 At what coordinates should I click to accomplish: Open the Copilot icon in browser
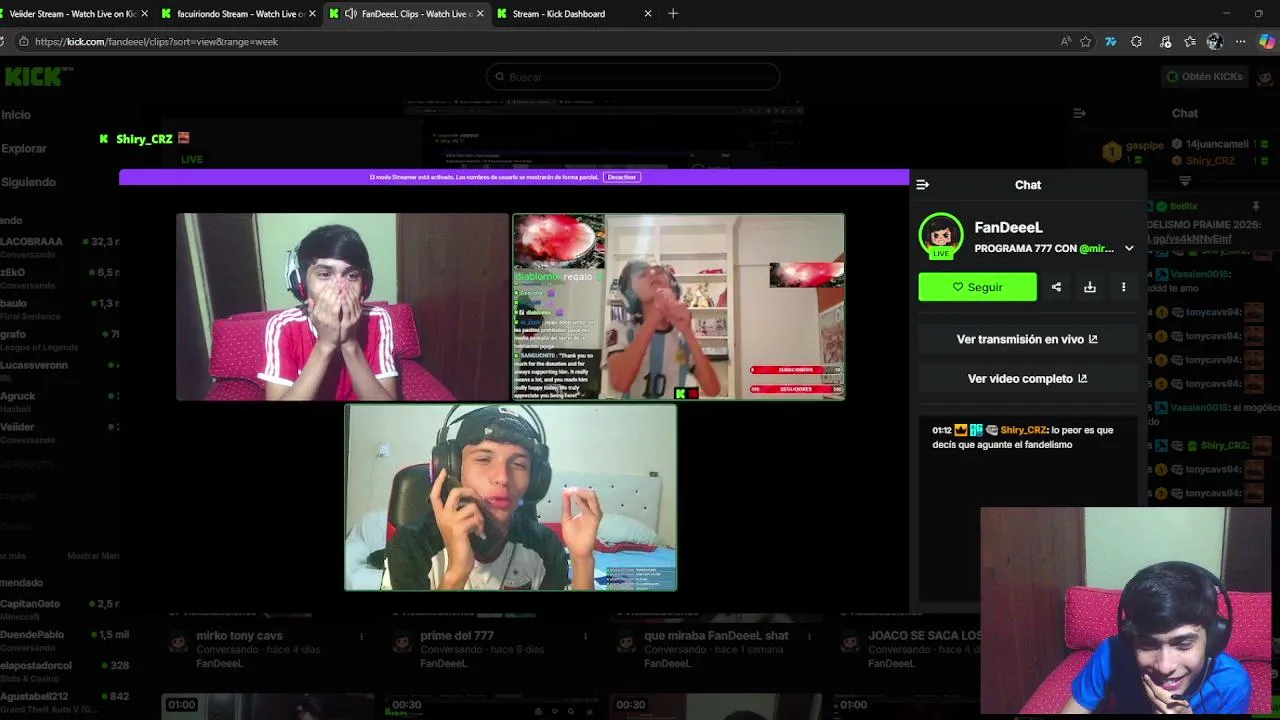1267,42
